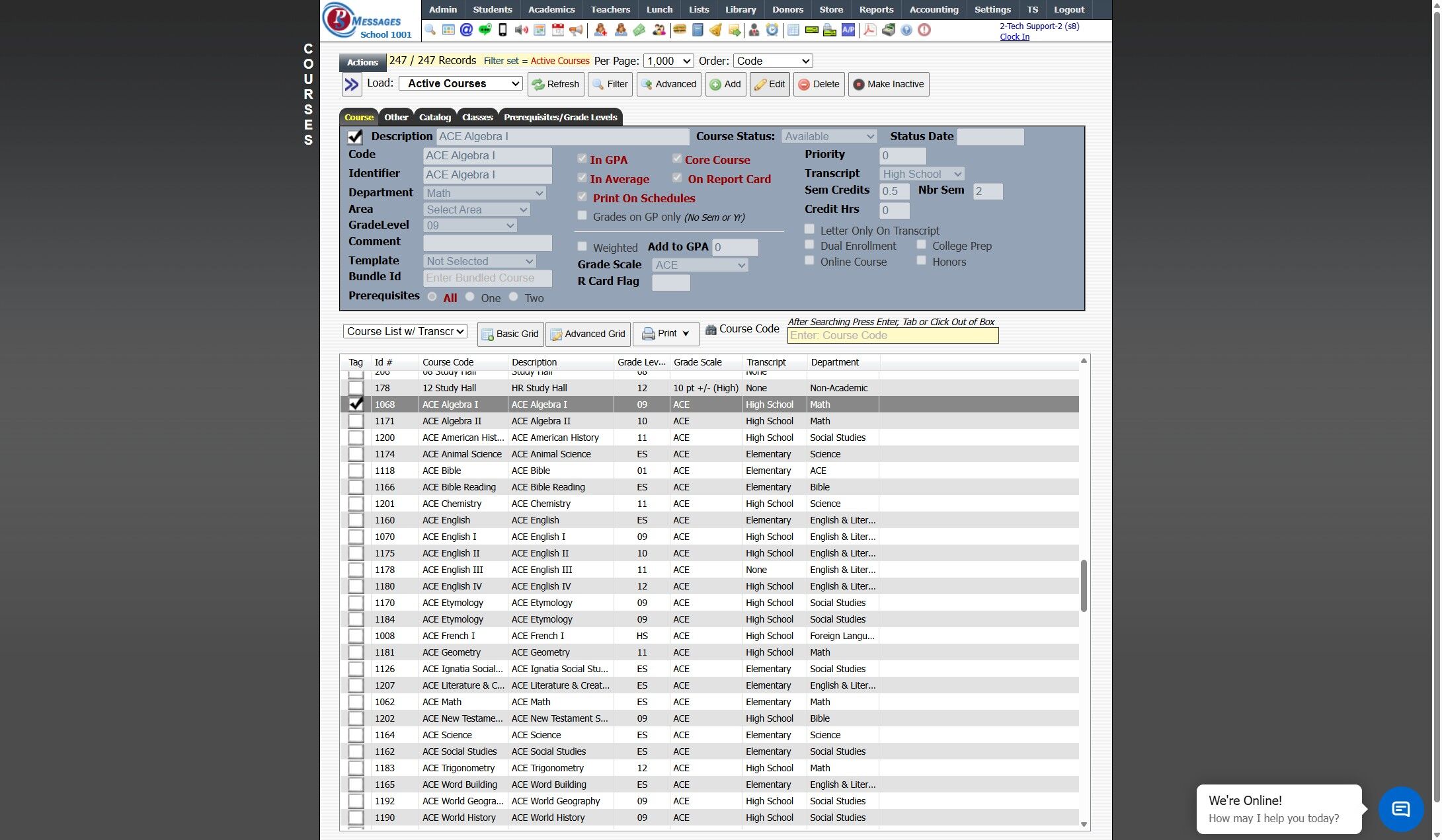
Task: Click the blue help question icon
Action: (906, 30)
